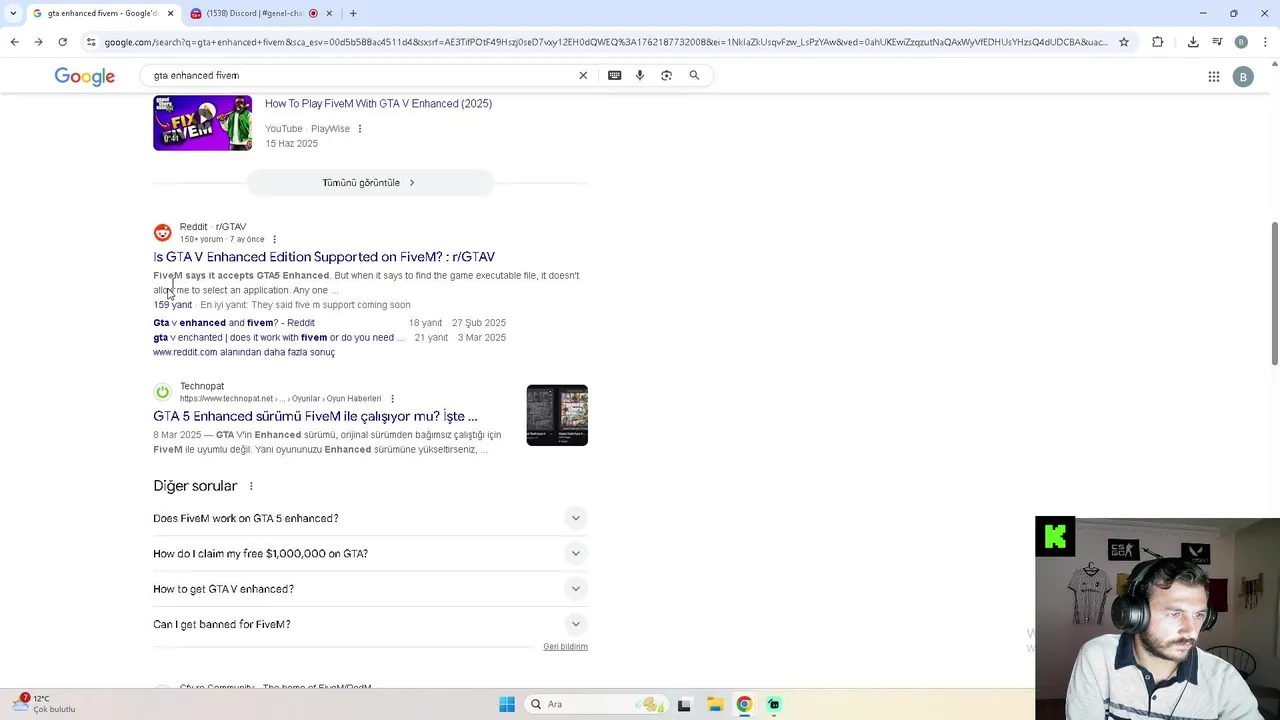Open the Google apps grid
1280x720 pixels.
1213,77
